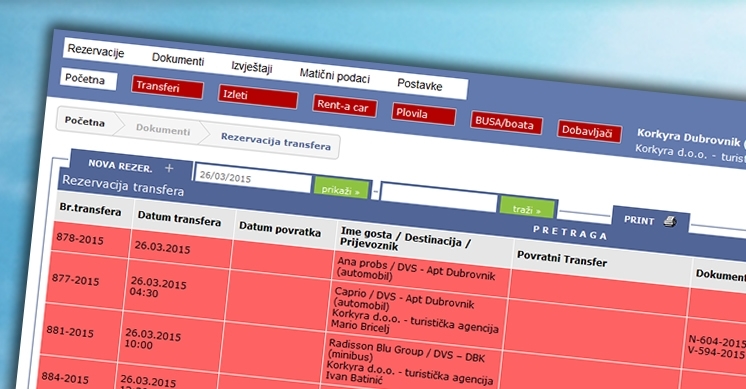Viewport: 746px width, 389px height.
Task: Open the Postavke menu
Action: click(x=420, y=85)
